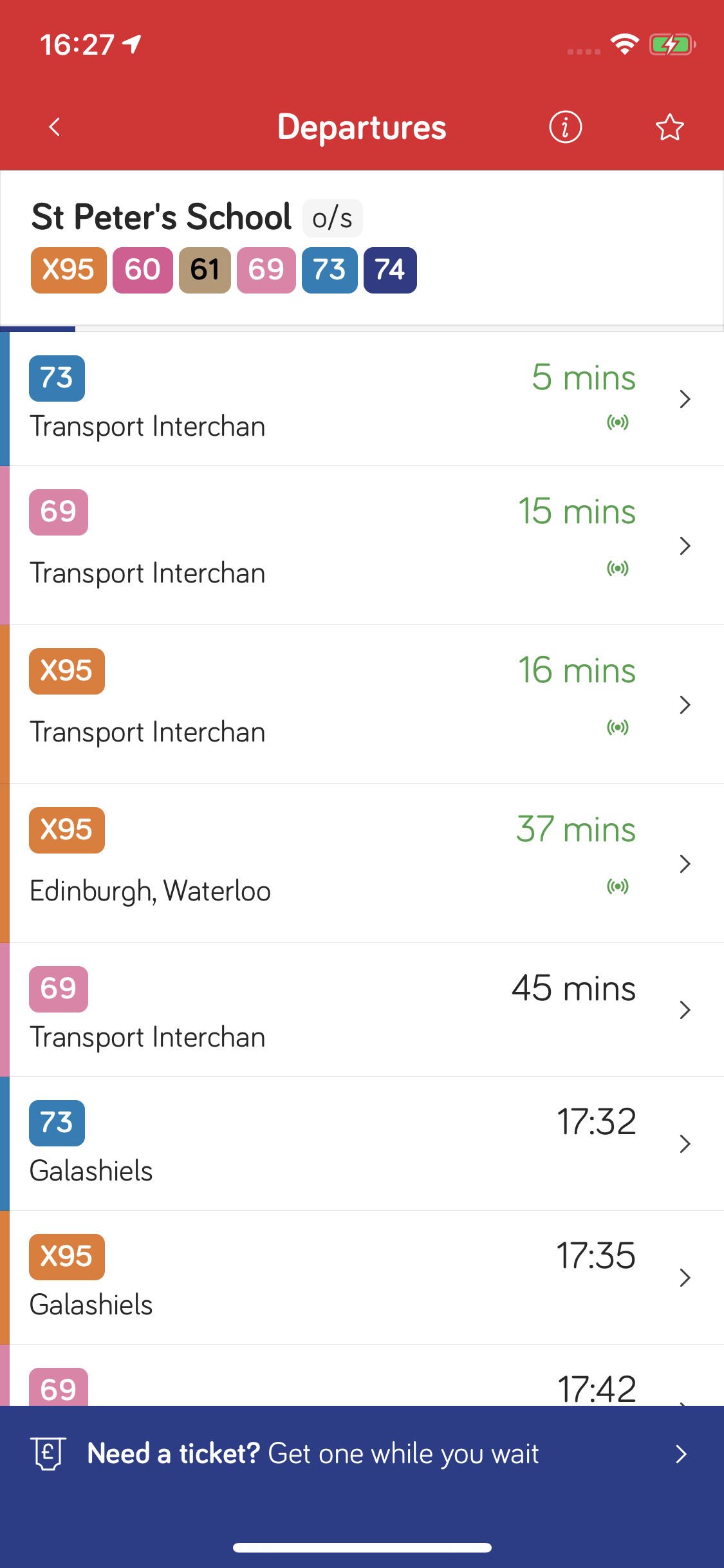Filter departures by route 60 badge
This screenshot has height=1568, width=724.
[x=142, y=270]
